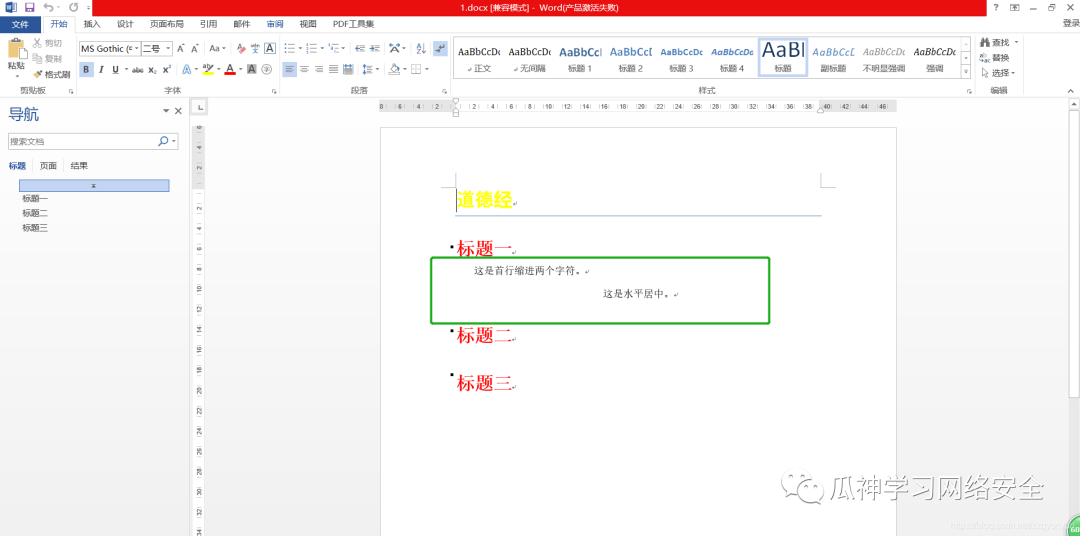
Task: Select the justify text alignment icon
Action: click(334, 70)
